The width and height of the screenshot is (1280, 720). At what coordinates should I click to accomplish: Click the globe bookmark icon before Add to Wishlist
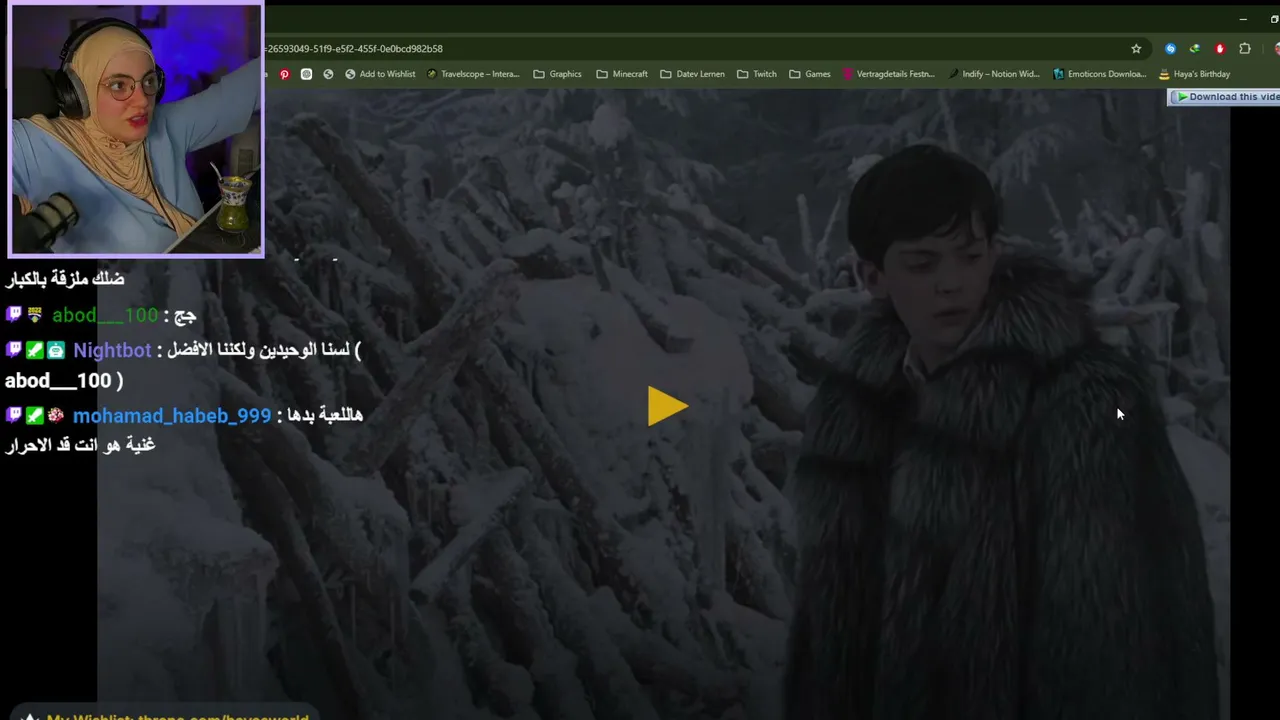328,74
